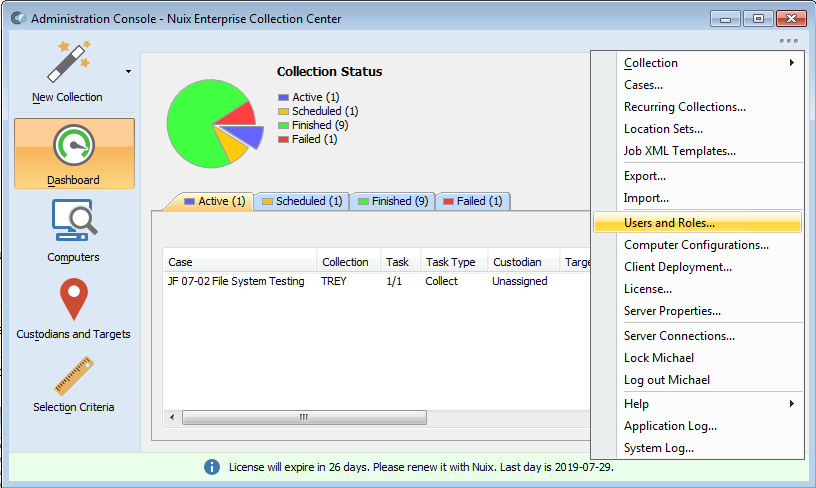Sort by the Collection column header
The height and width of the screenshot is (488, 816).
click(348, 262)
